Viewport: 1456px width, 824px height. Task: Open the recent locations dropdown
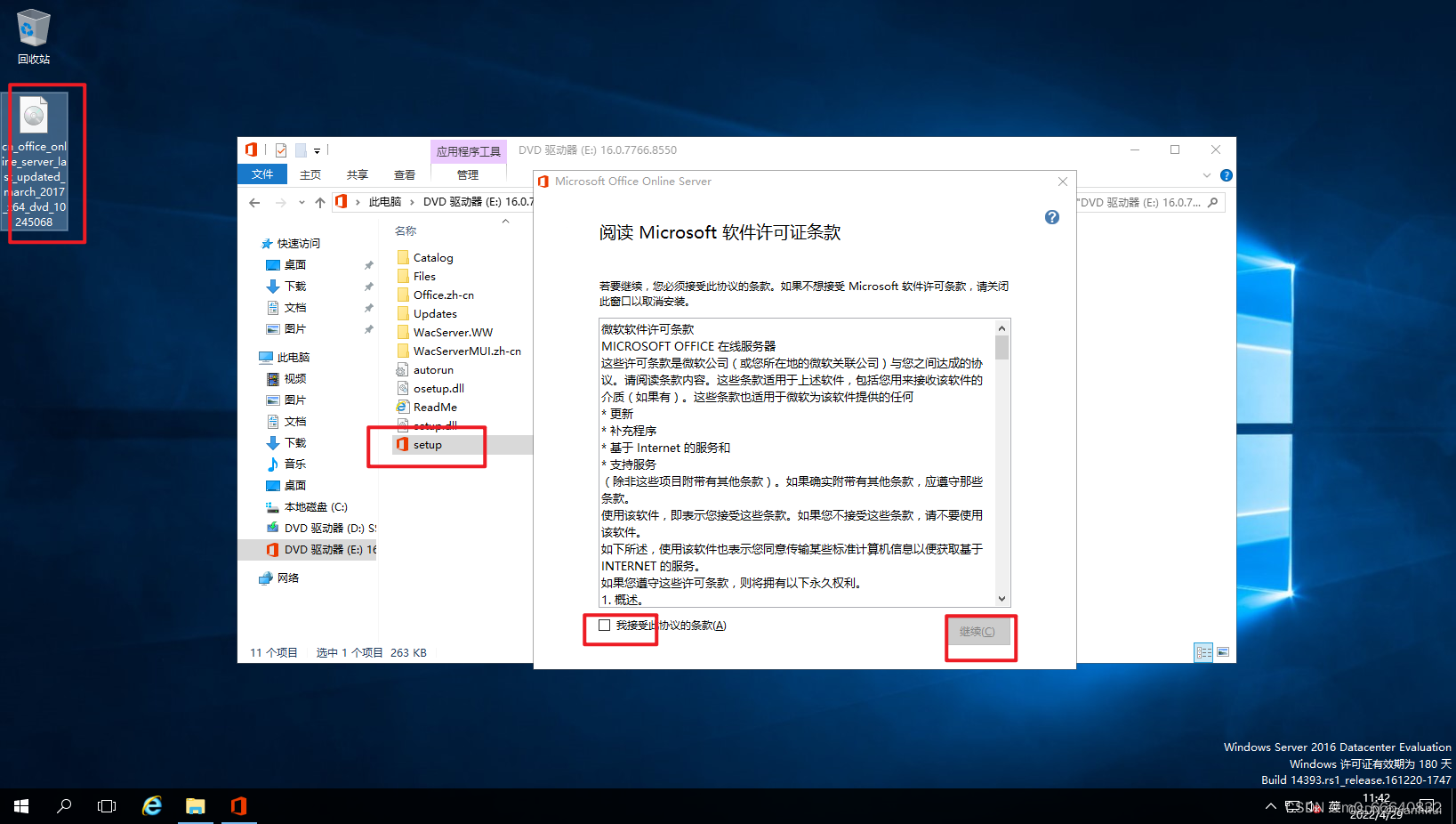coord(302,203)
